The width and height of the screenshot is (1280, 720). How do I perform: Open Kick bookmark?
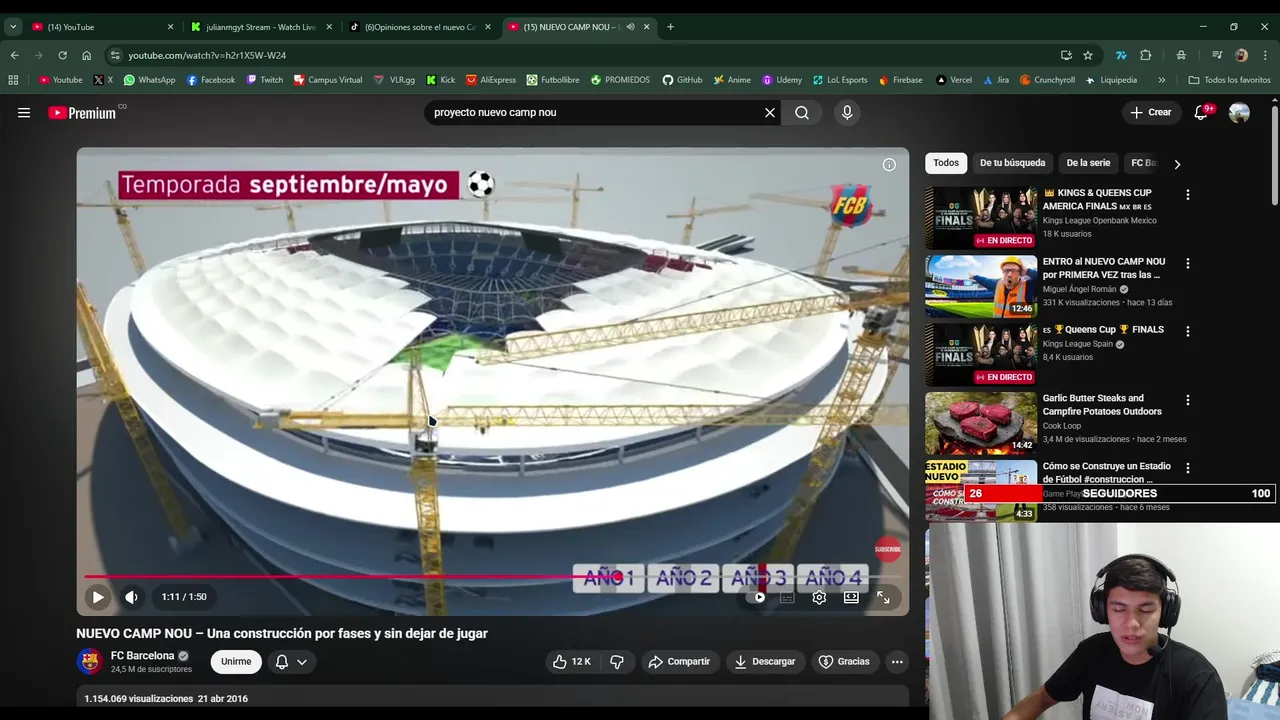(x=440, y=80)
